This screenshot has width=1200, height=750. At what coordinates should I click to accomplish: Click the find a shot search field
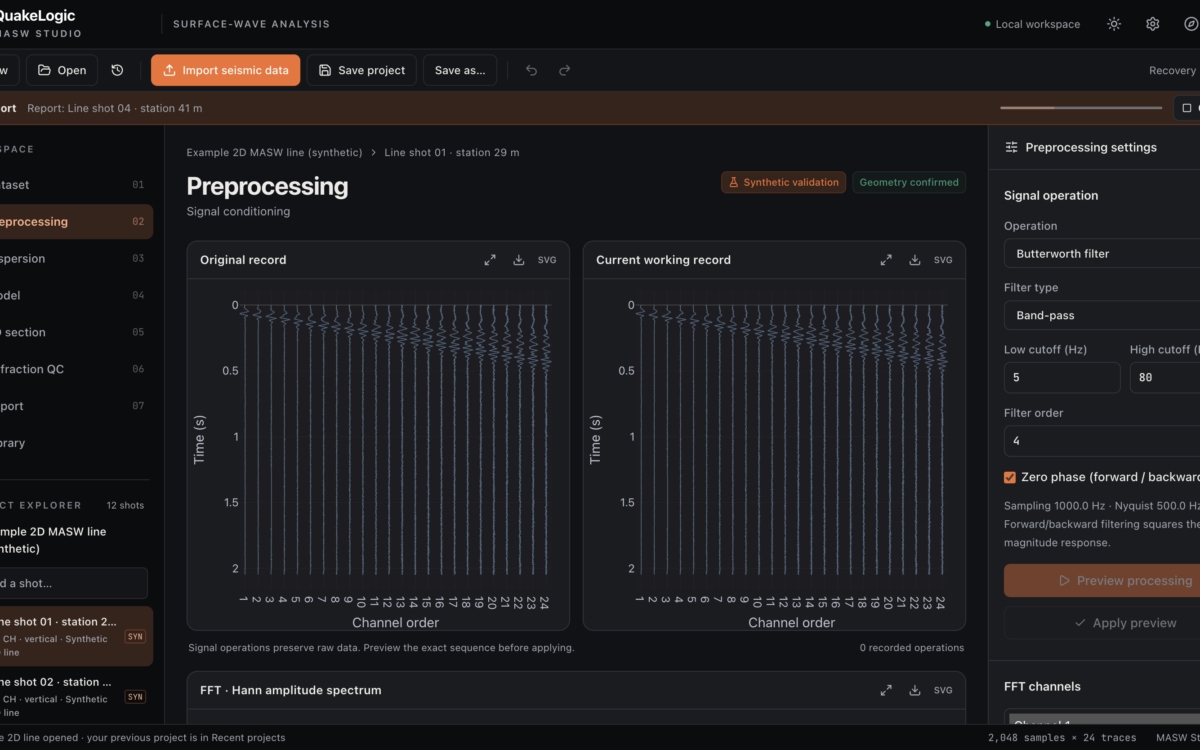coord(74,583)
